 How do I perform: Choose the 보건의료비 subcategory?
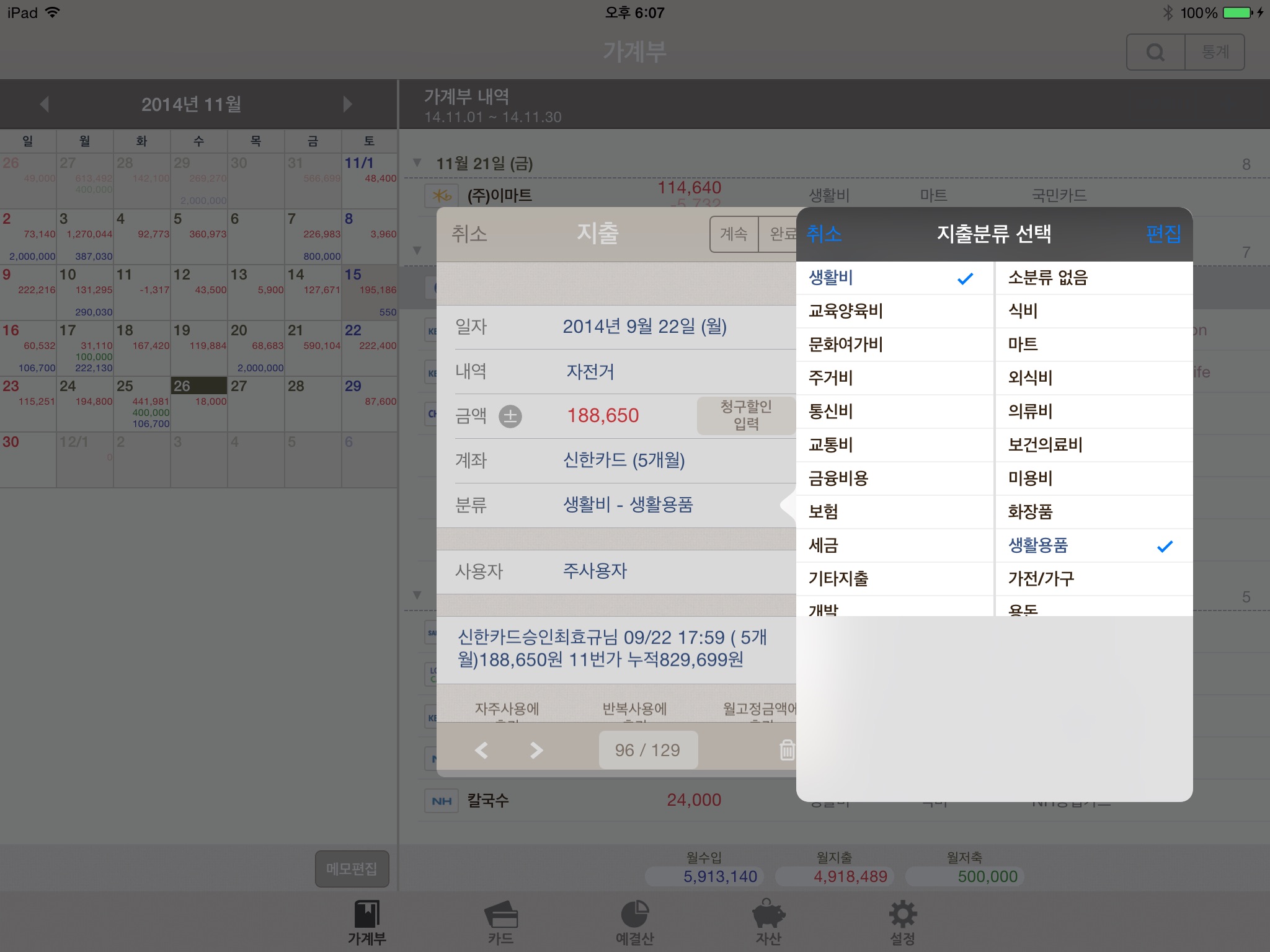(1094, 445)
